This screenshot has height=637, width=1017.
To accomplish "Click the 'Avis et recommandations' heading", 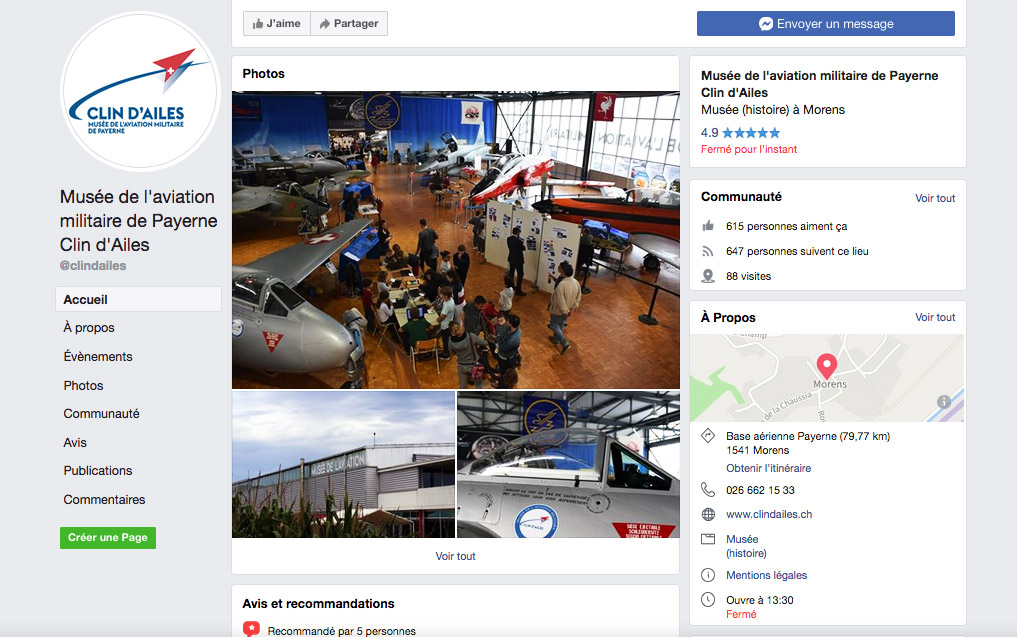I will [318, 604].
